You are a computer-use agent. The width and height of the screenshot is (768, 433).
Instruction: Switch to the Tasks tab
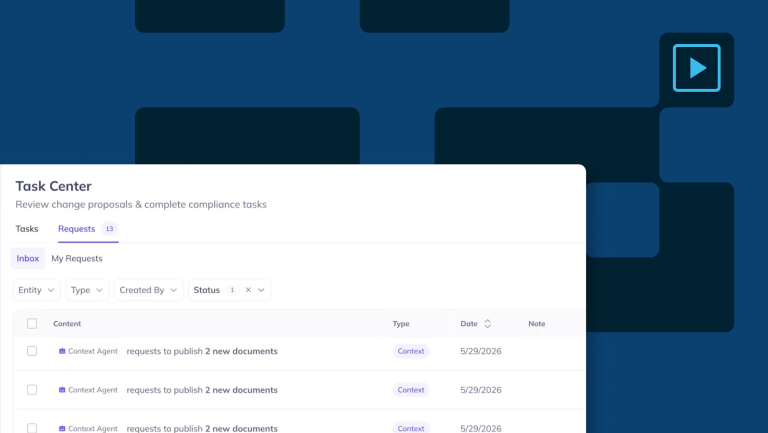26,229
